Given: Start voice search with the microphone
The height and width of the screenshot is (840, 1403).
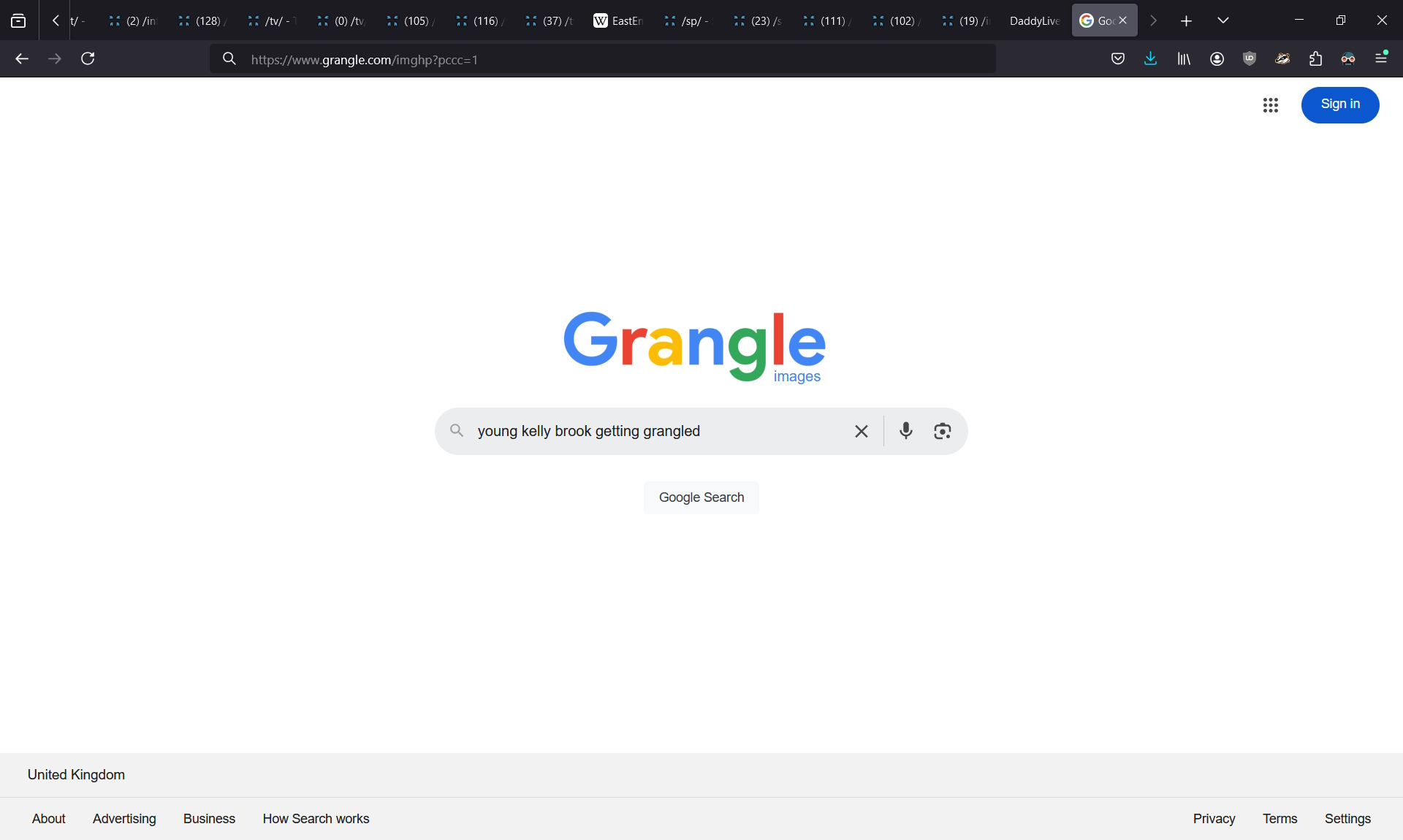Looking at the screenshot, I should (906, 431).
